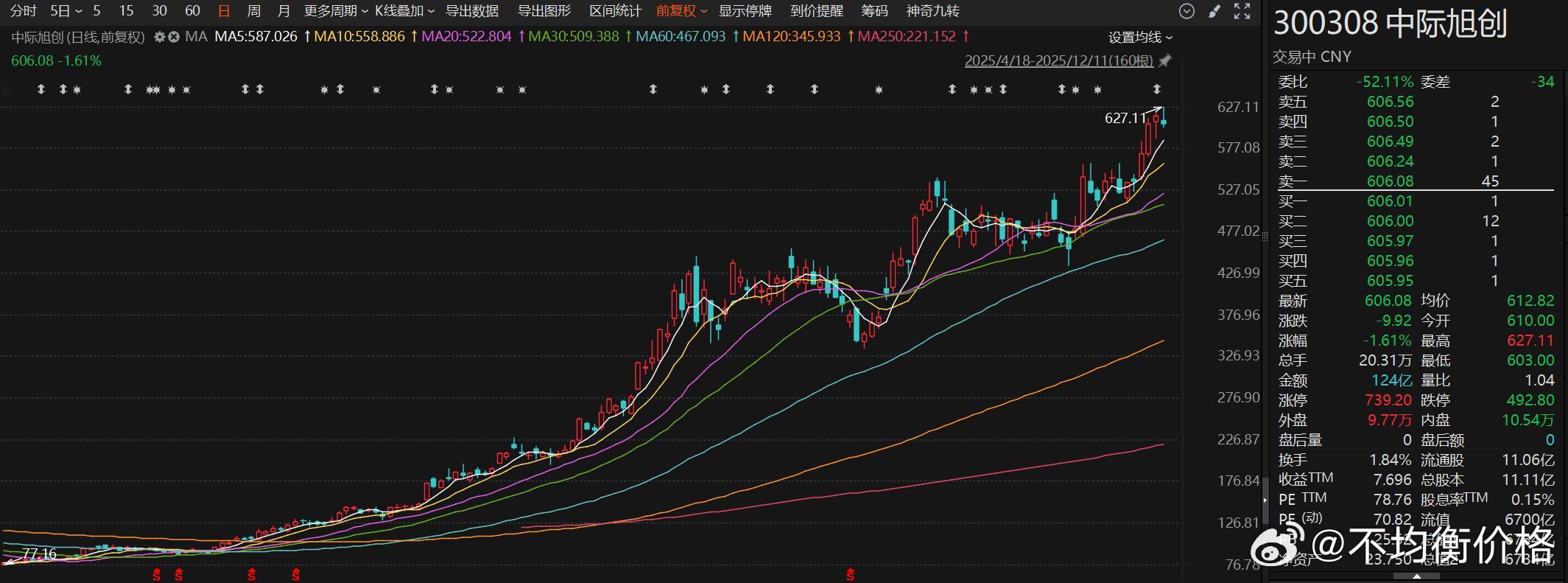Select the 卖四 ask price 606.50

pos(1391,122)
